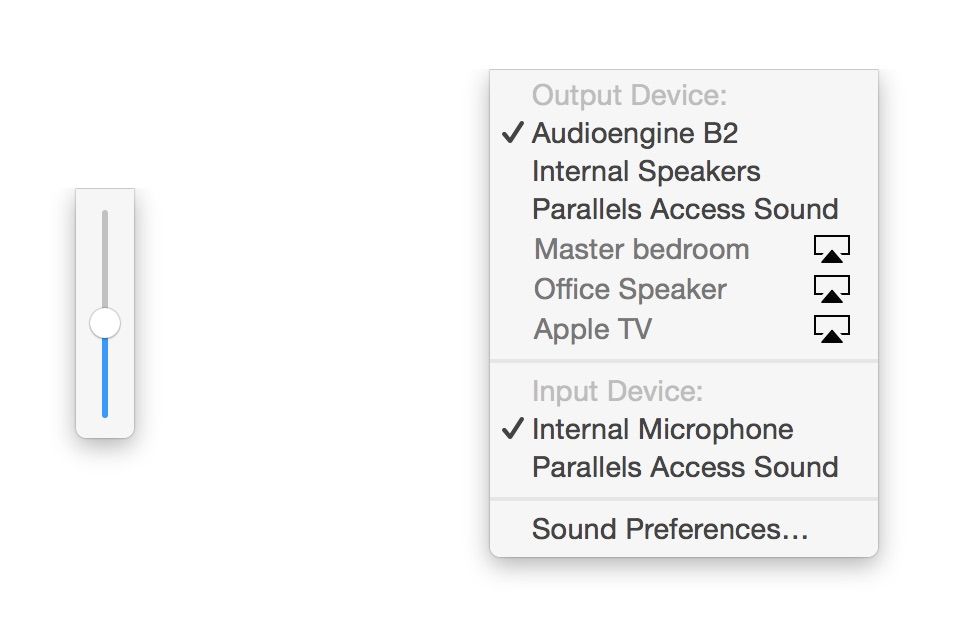Switch output to Internal Speakers
This screenshot has height=642, width=954.
pos(646,171)
